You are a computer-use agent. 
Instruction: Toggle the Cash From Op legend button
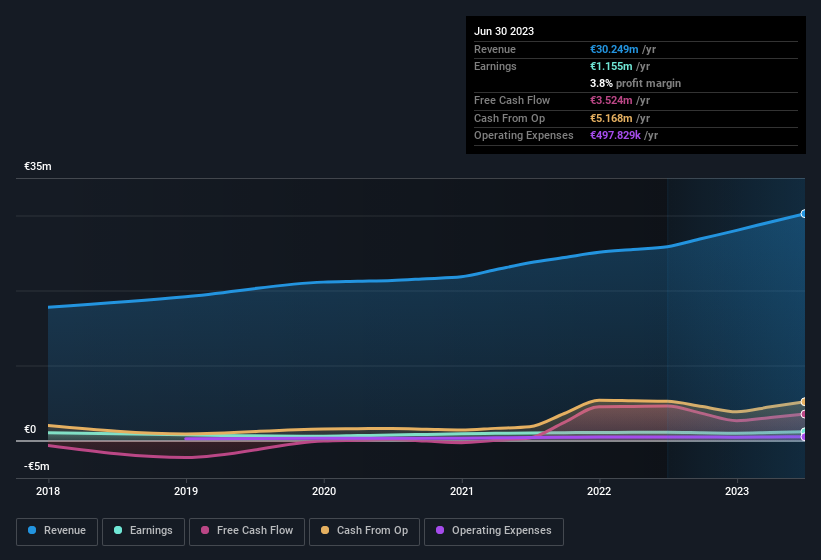pyautogui.click(x=364, y=531)
